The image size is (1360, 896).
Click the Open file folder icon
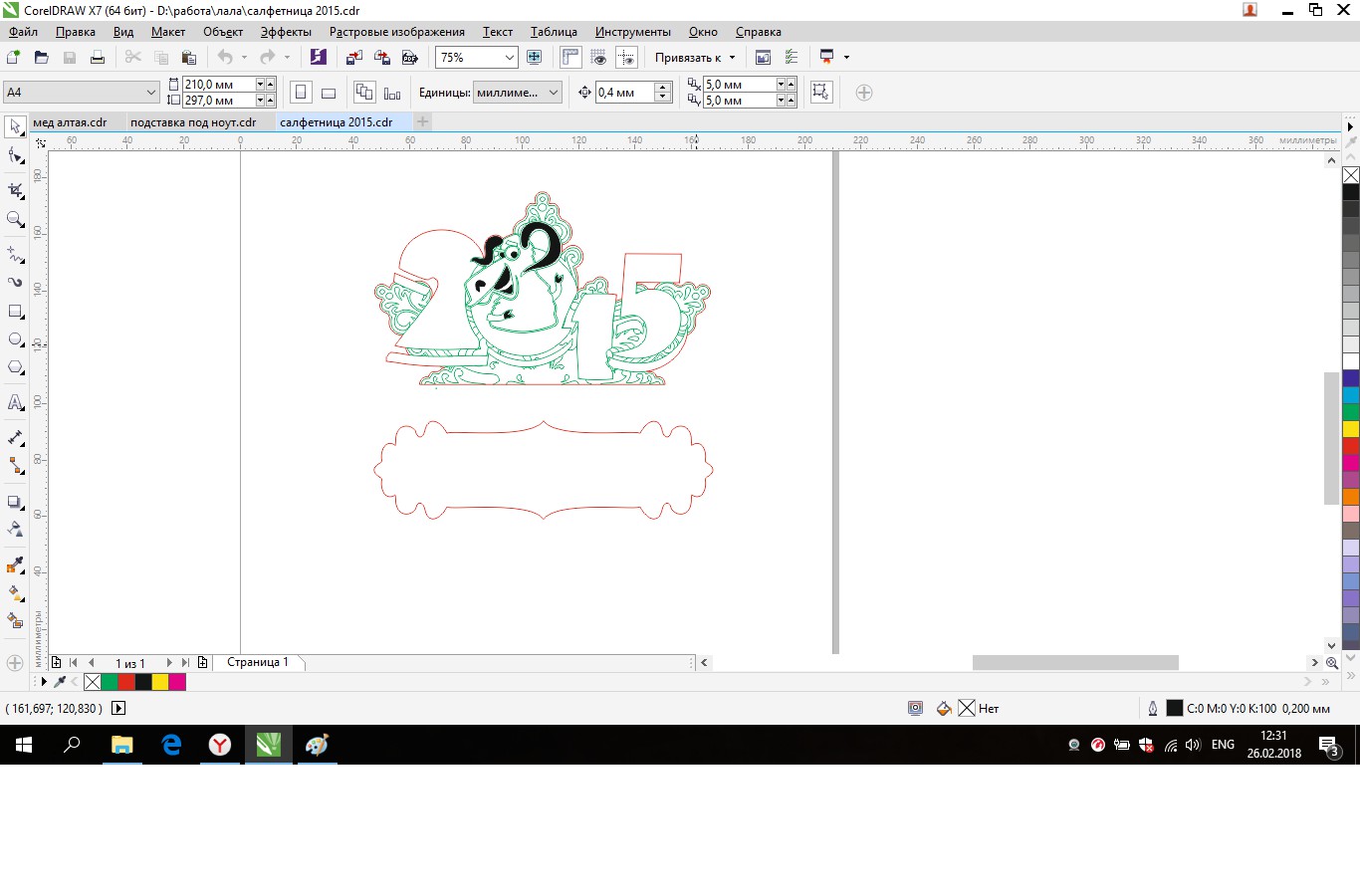pyautogui.click(x=41, y=58)
